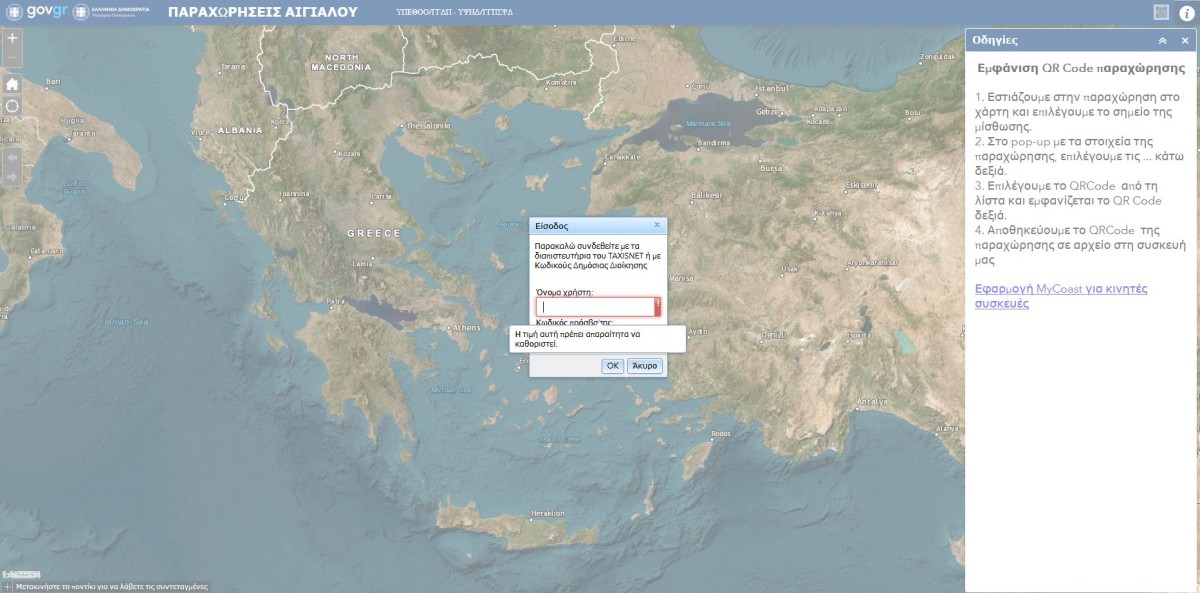Click the Bari label on the map
This screenshot has height=593, width=1200.
coord(54,81)
